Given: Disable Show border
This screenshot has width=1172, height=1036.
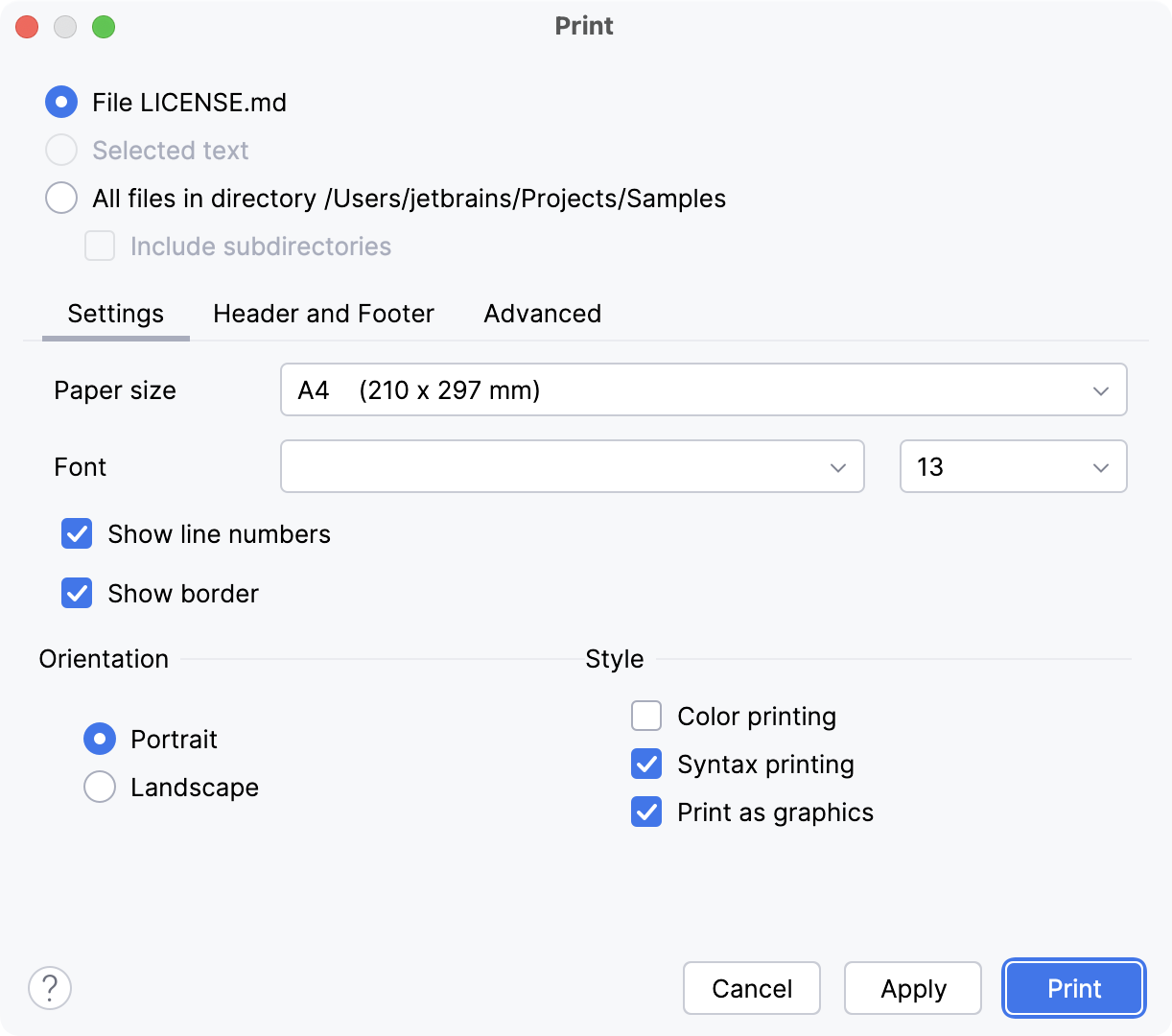Looking at the screenshot, I should [77, 593].
